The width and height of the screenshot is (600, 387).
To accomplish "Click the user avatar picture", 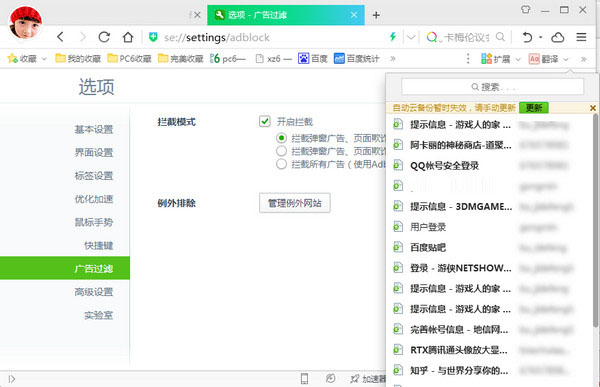I will [25, 23].
